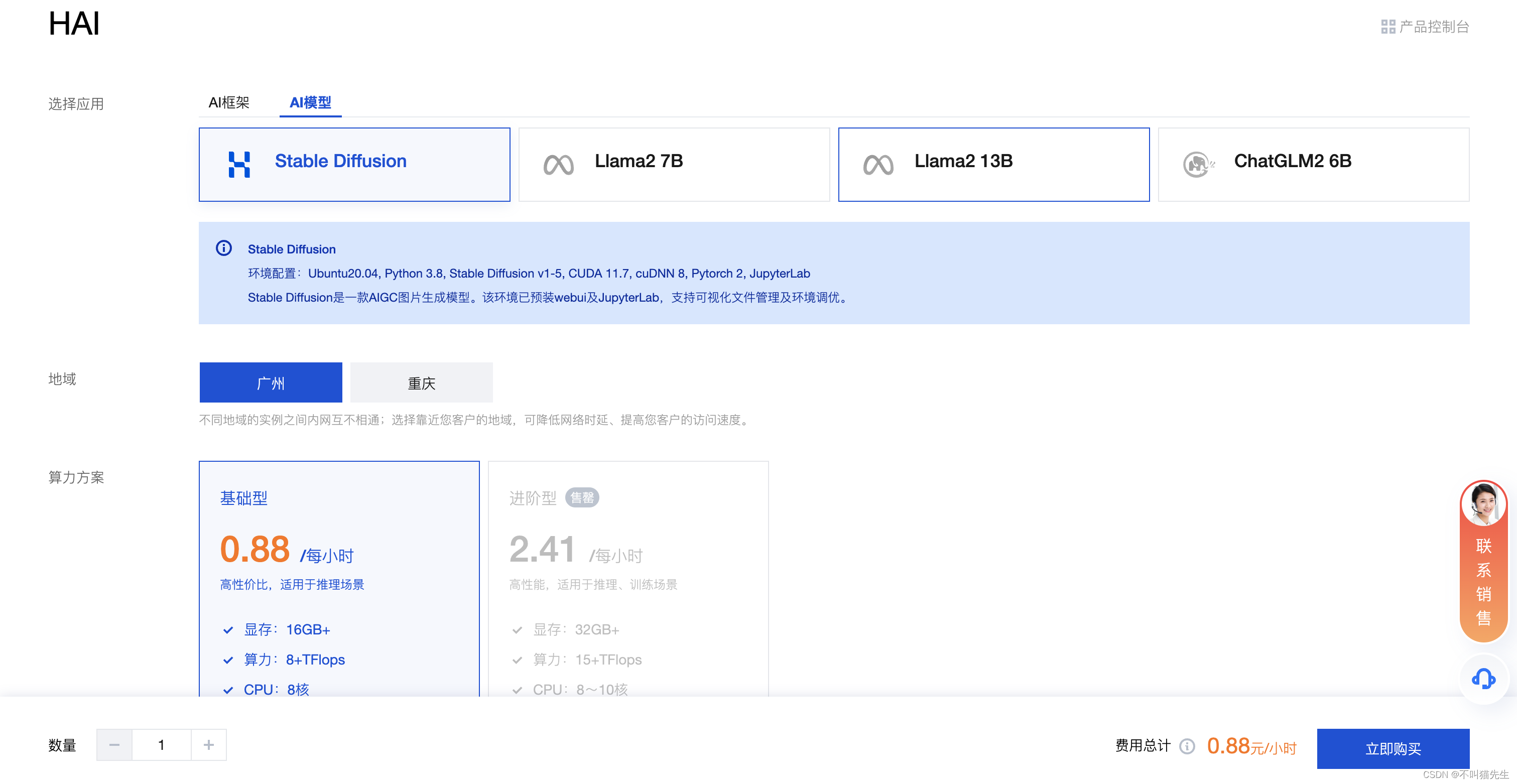Select the Stable Diffusion model card
This screenshot has width=1517, height=784.
pos(354,164)
